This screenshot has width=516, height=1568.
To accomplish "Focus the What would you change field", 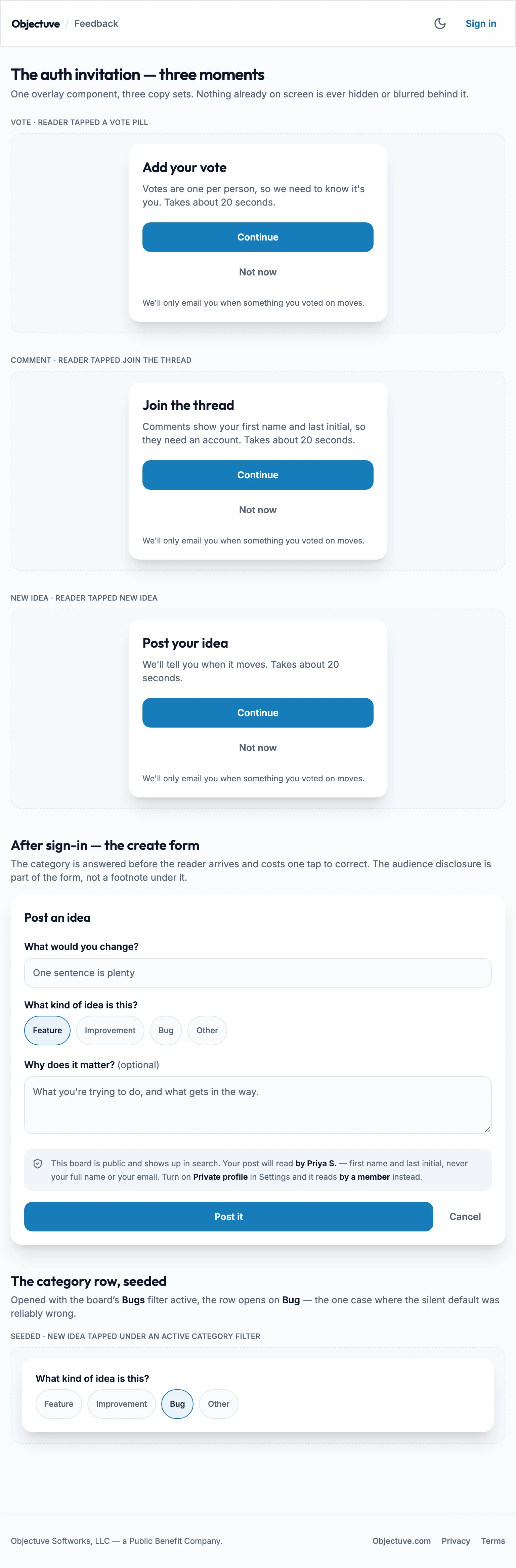I will click(x=258, y=973).
